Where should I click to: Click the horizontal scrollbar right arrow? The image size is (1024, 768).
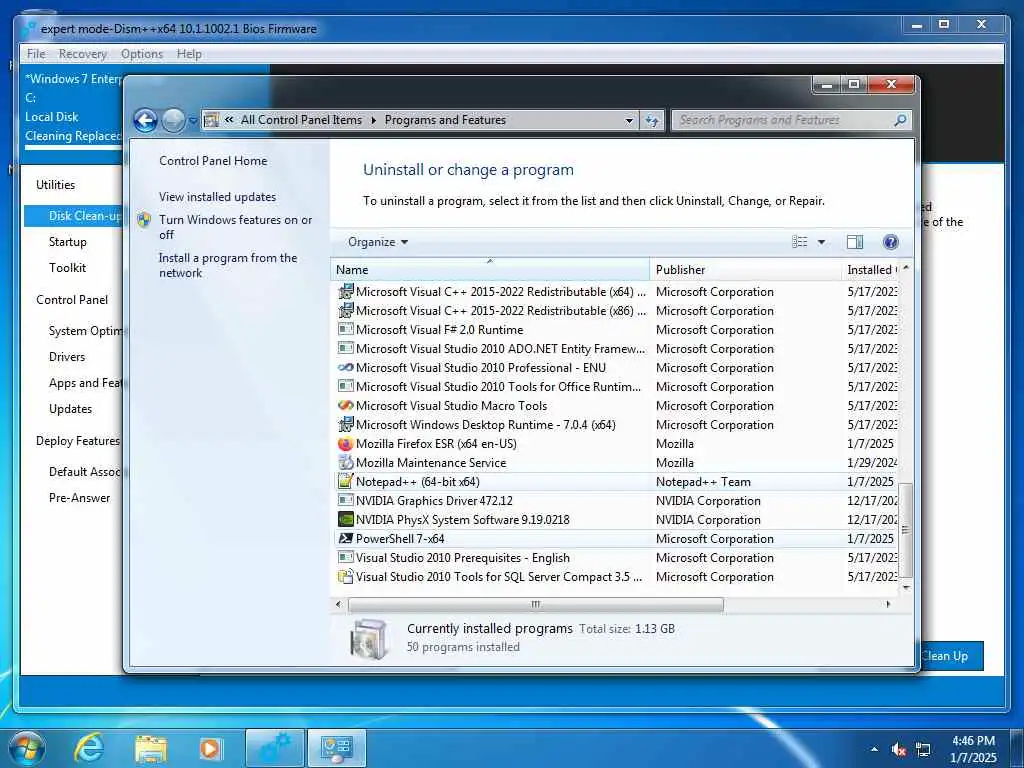coord(888,604)
